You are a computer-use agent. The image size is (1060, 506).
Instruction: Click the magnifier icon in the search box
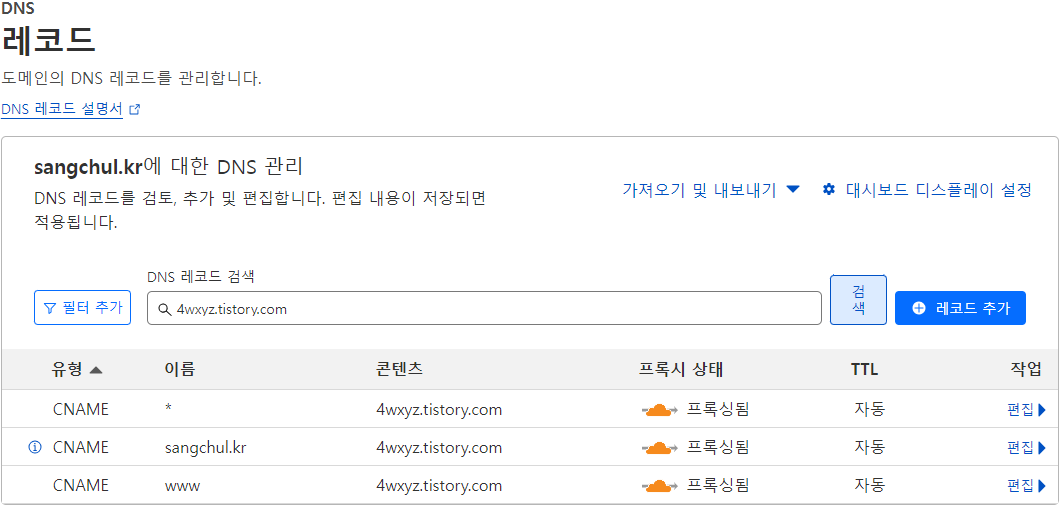click(164, 309)
